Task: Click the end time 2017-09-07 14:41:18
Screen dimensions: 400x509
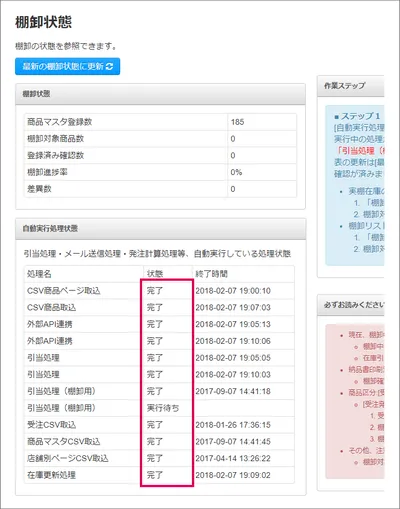Action: click(233, 391)
